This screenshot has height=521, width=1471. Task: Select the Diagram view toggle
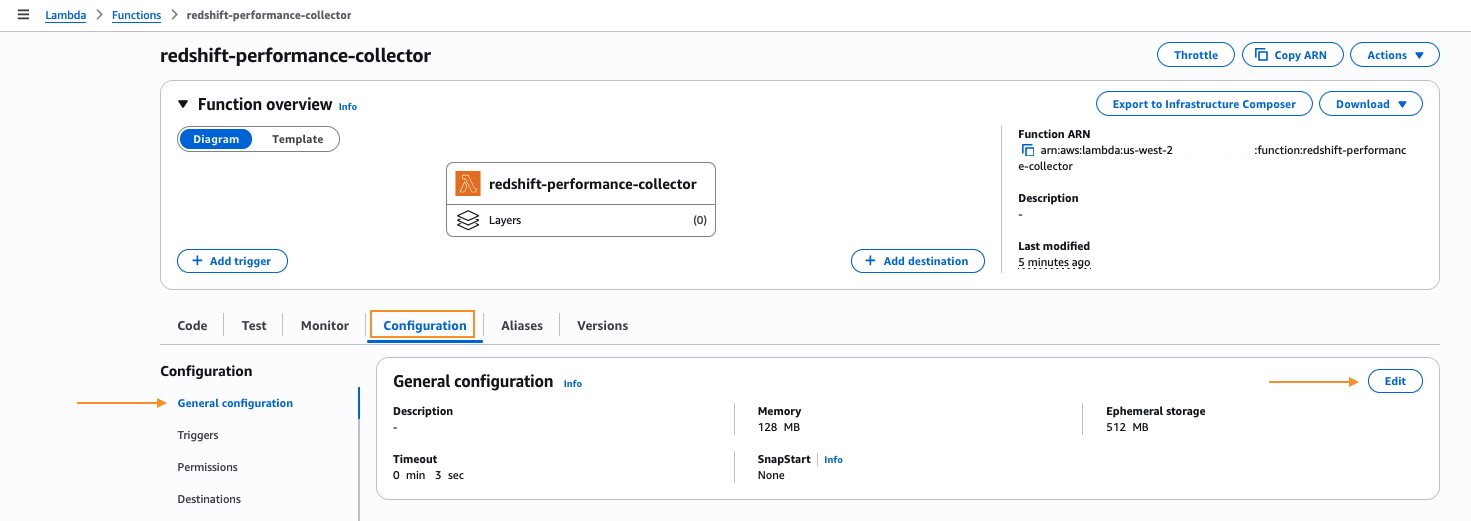pyautogui.click(x=216, y=139)
